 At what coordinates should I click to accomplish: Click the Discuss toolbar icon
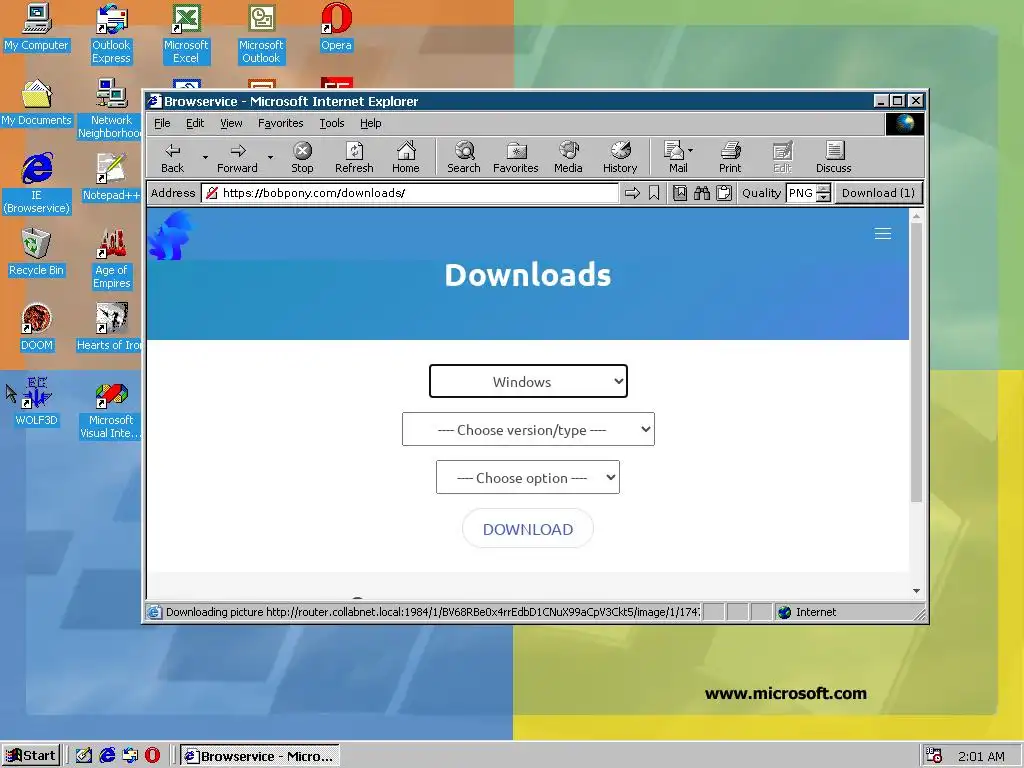pyautogui.click(x=833, y=157)
